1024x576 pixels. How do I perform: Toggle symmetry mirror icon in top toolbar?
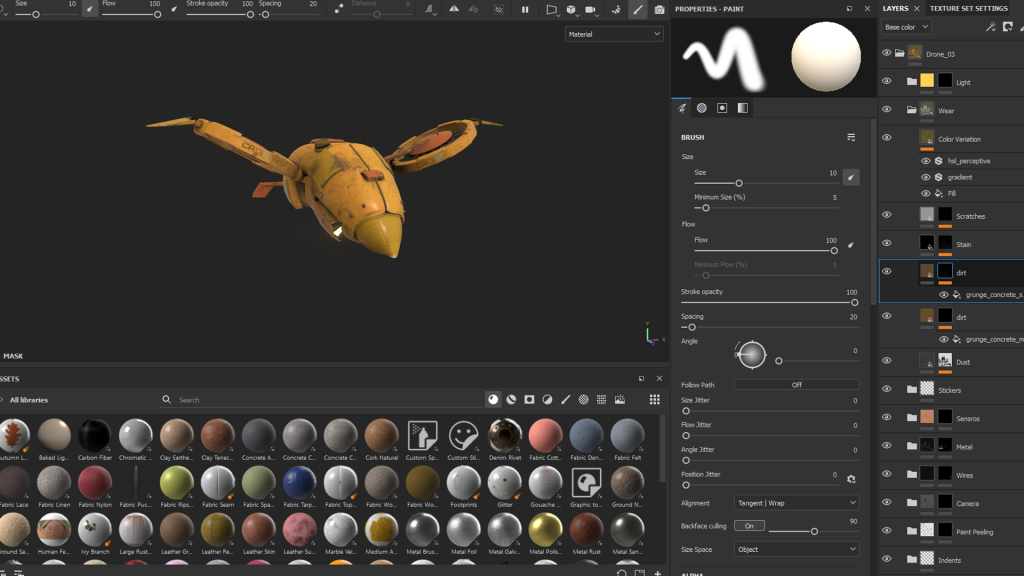point(454,10)
